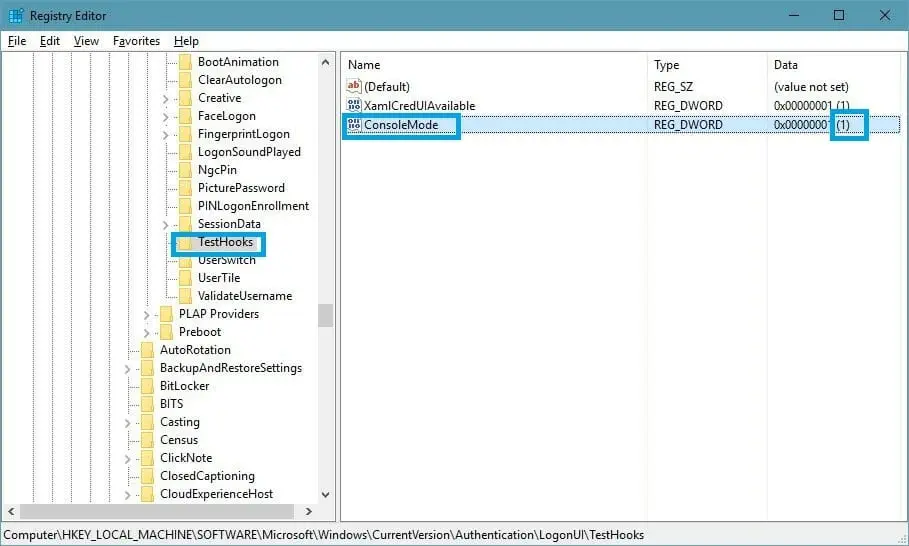Click the LogonSoundPlayed folder icon
909x546 pixels.
pyautogui.click(x=186, y=152)
